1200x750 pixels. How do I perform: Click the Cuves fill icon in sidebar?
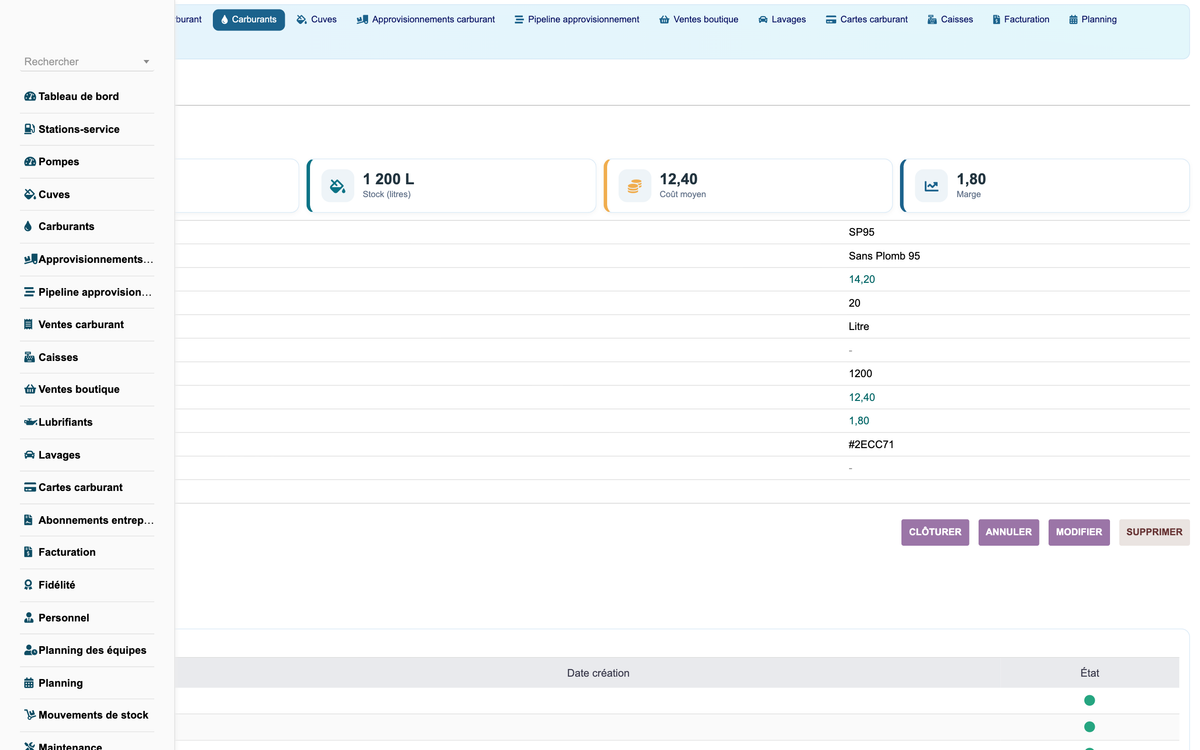30,195
